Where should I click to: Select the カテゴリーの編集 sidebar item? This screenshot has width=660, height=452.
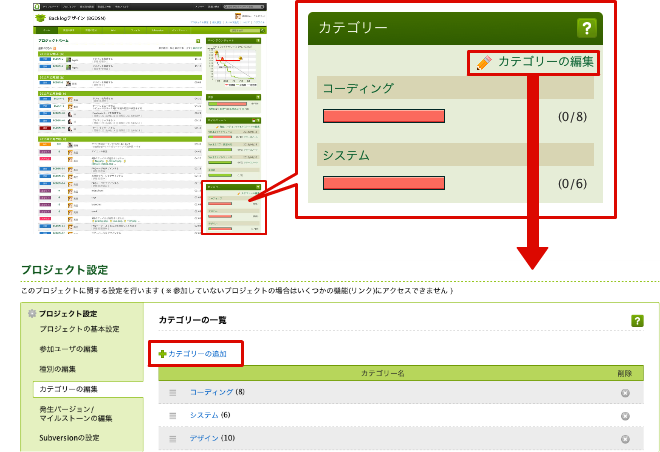(x=88, y=389)
